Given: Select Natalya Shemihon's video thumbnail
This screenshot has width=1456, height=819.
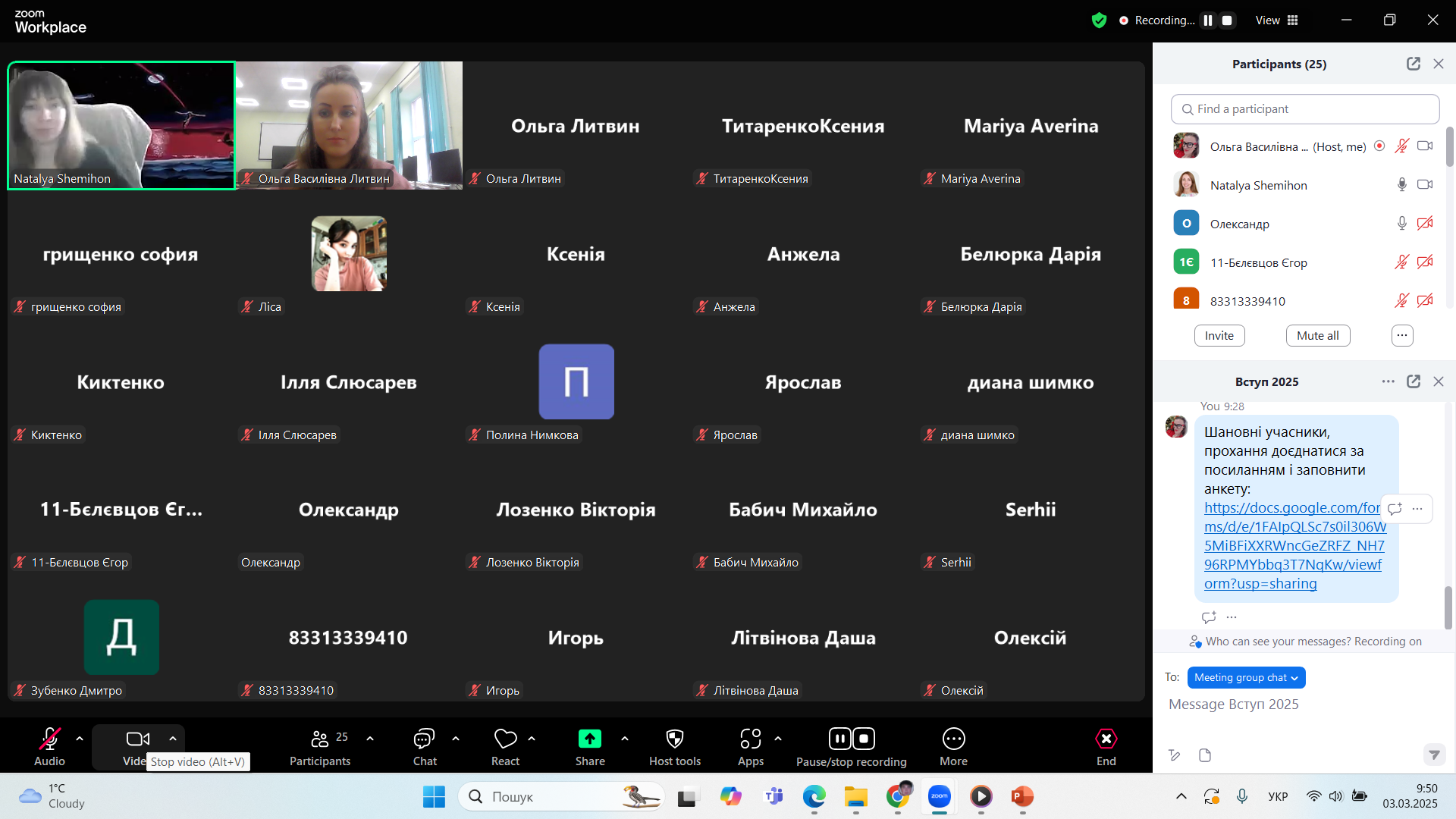Looking at the screenshot, I should click(x=121, y=125).
